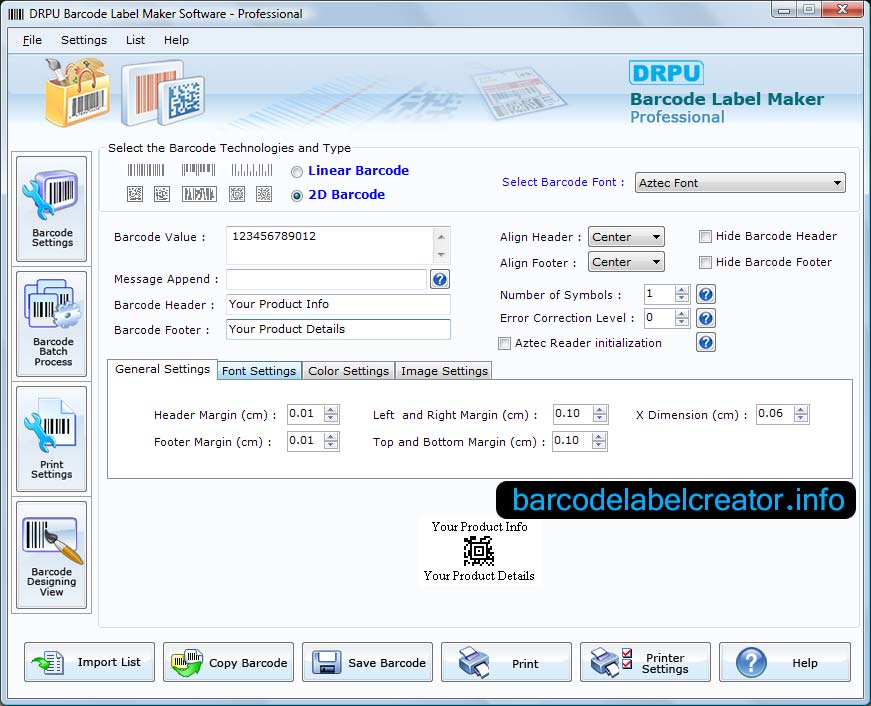Adjust Number of Symbols spinner
Viewport: 871px width, 706px height.
pyautogui.click(x=682, y=294)
